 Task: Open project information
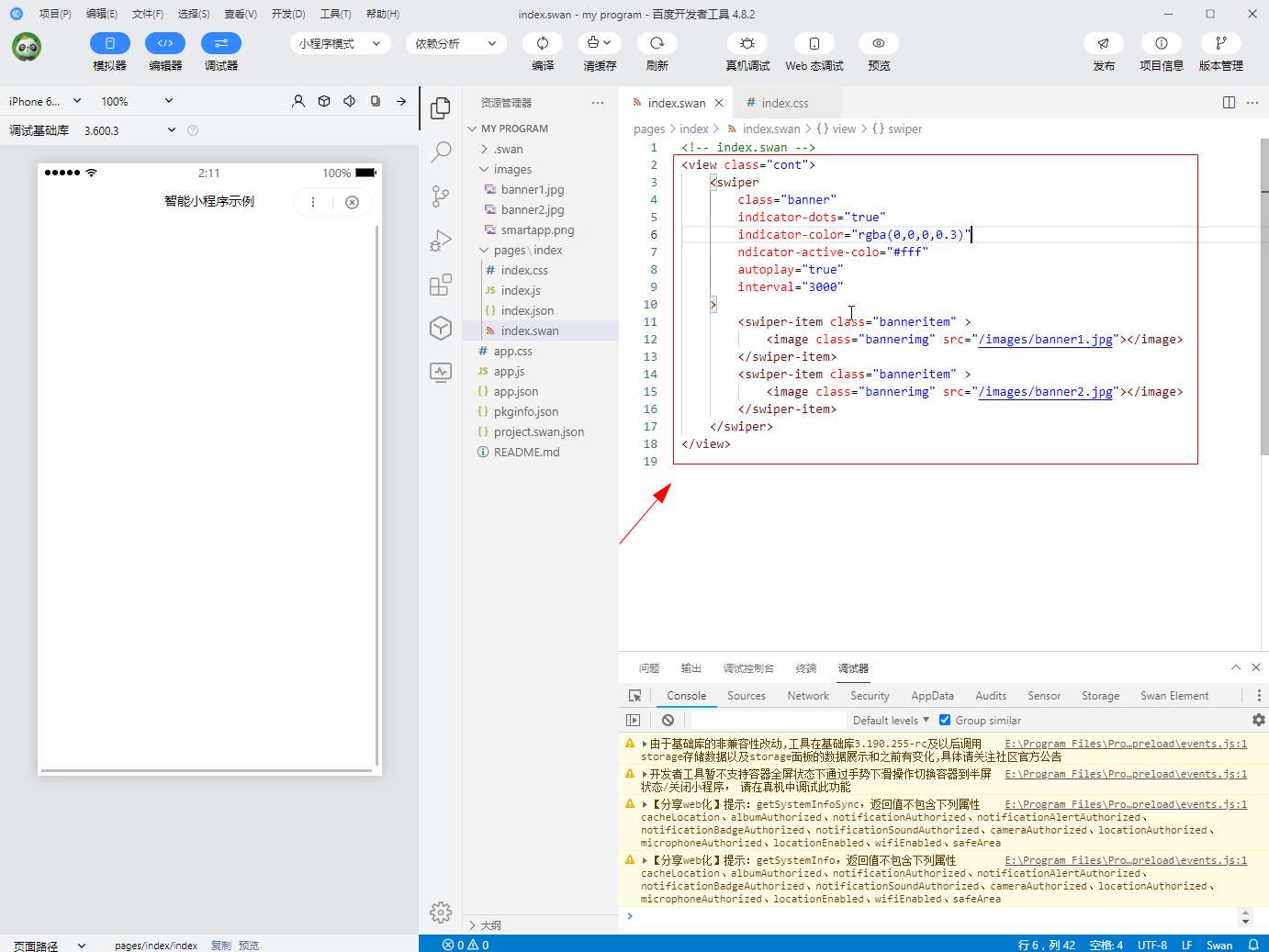pos(1162,43)
